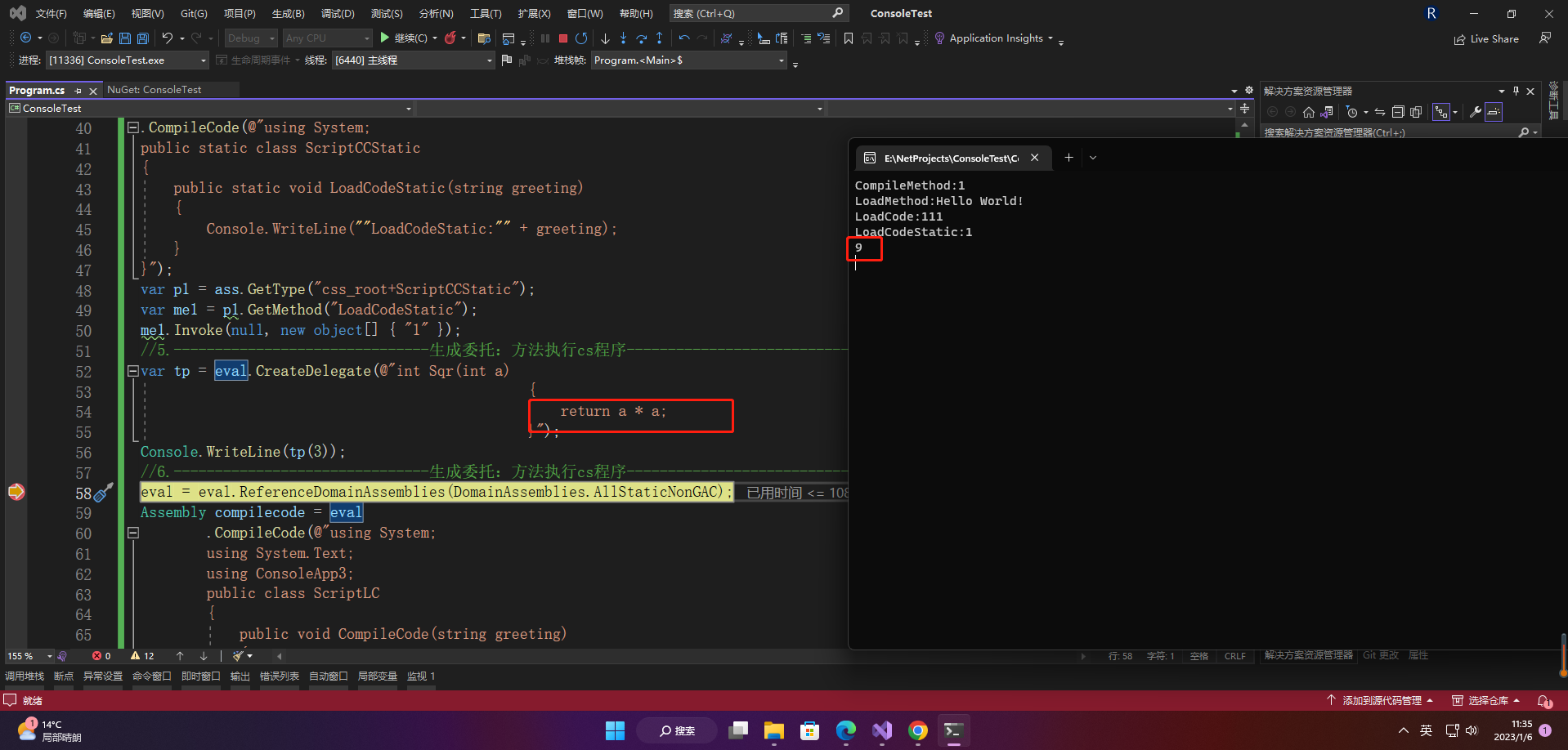The width and height of the screenshot is (1568, 750).
Task: Click the Application Insights lightbulb icon
Action: 939,38
